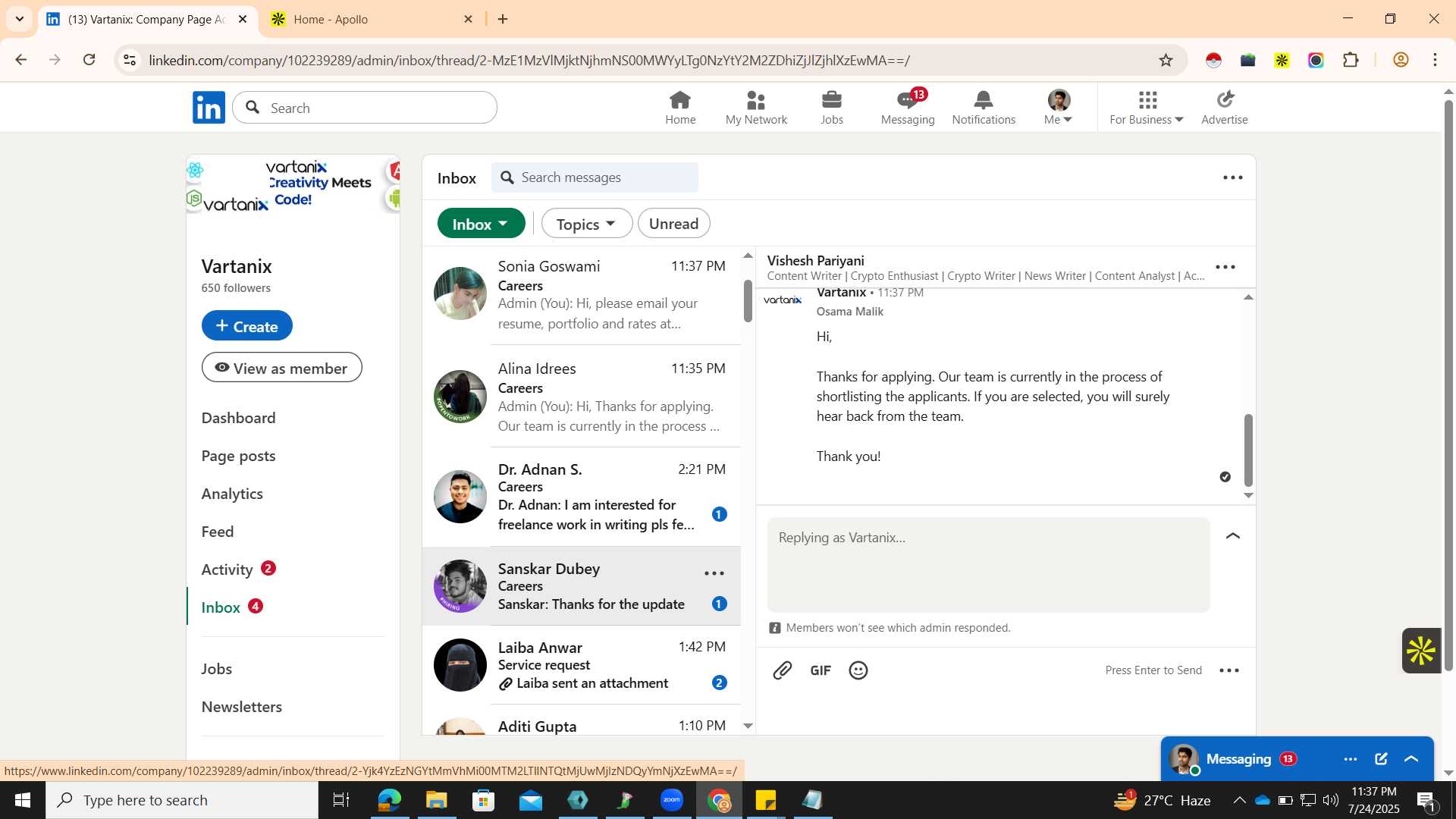Open Analytics in sidebar
The height and width of the screenshot is (819, 1456).
coord(232,494)
